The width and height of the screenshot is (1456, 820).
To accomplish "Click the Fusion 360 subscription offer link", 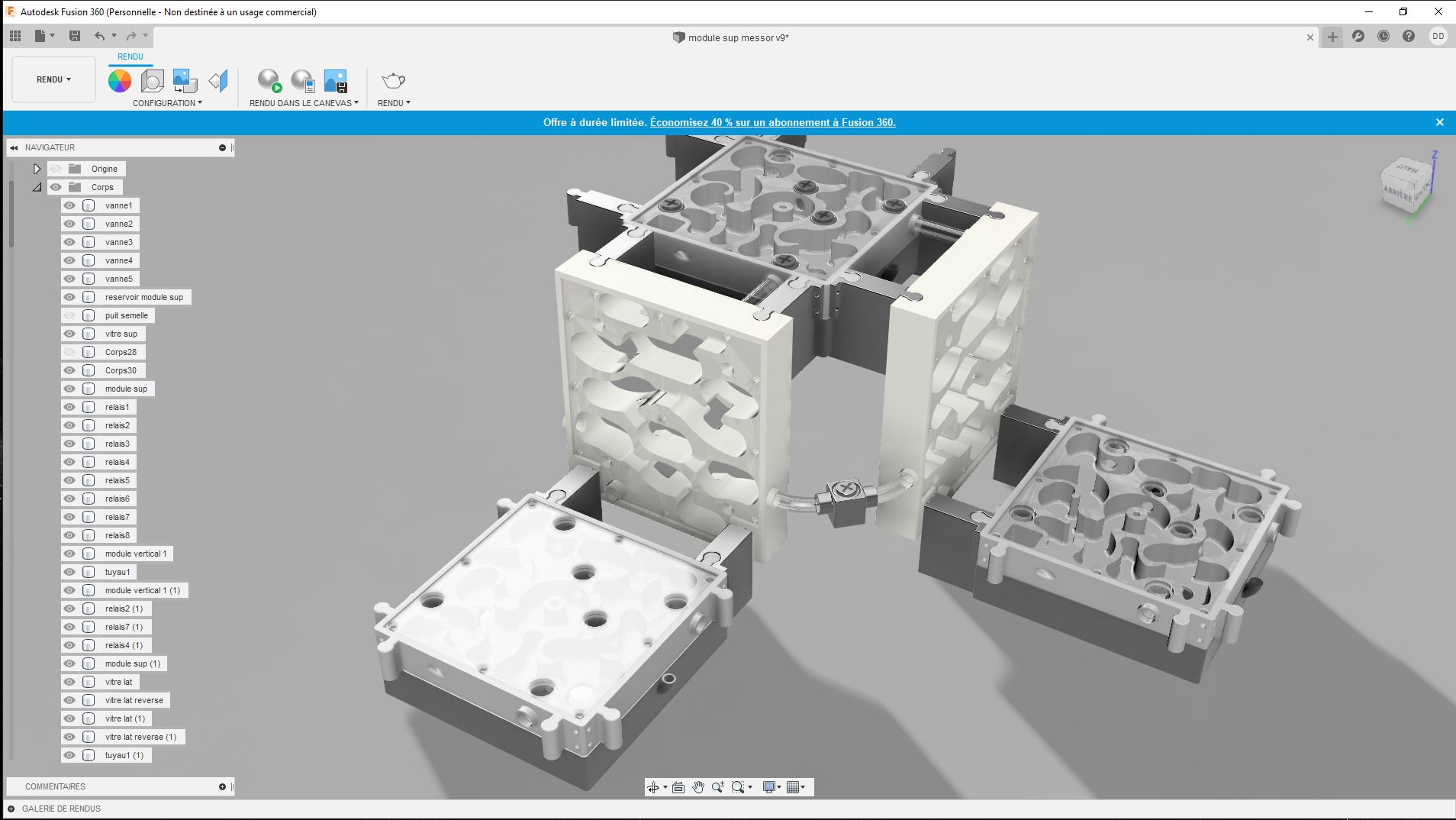I will point(772,122).
